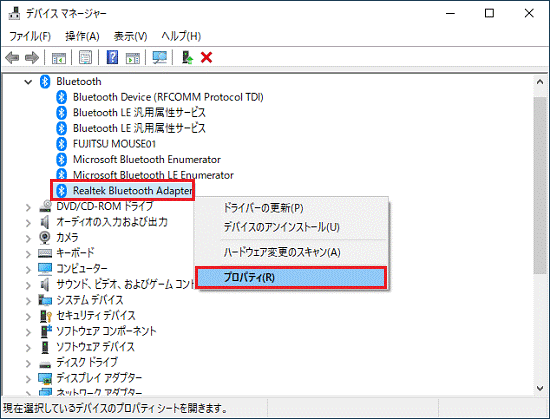Viewport: 550px width, 419px height.
Task: Select Microsoft Bluetooth LE Enumerator
Action: [x=153, y=175]
